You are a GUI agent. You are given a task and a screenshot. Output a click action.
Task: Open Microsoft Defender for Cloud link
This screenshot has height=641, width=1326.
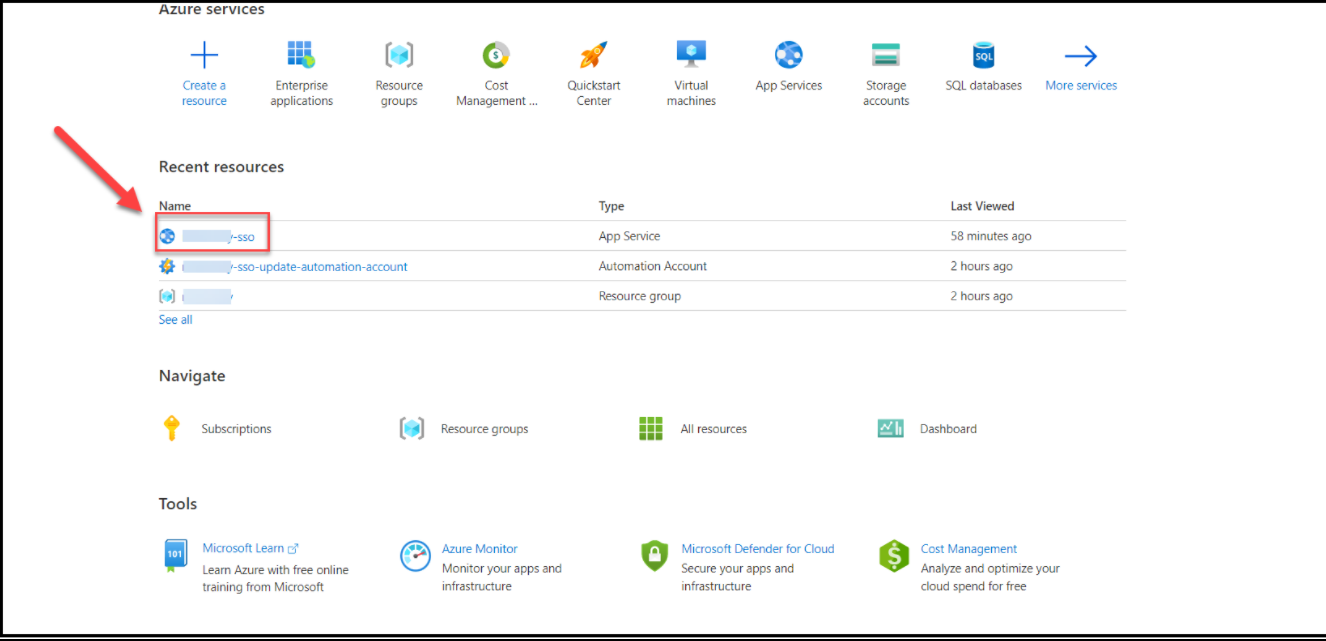pyautogui.click(x=758, y=549)
